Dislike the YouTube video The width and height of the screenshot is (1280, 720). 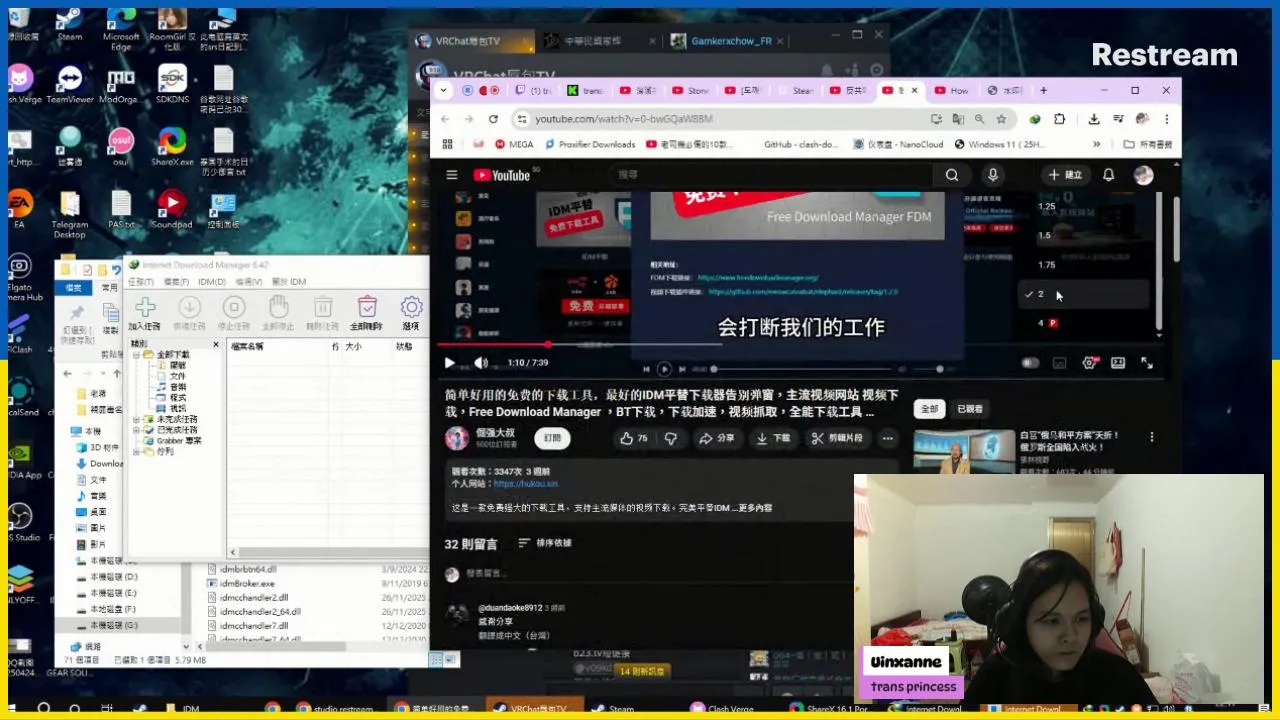(x=671, y=438)
